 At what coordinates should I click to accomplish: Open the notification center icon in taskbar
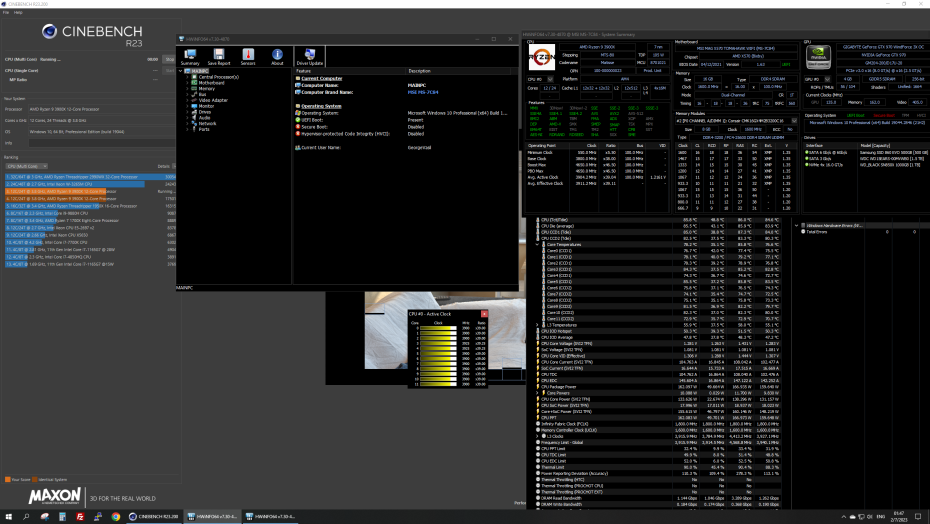pyautogui.click(x=918, y=516)
